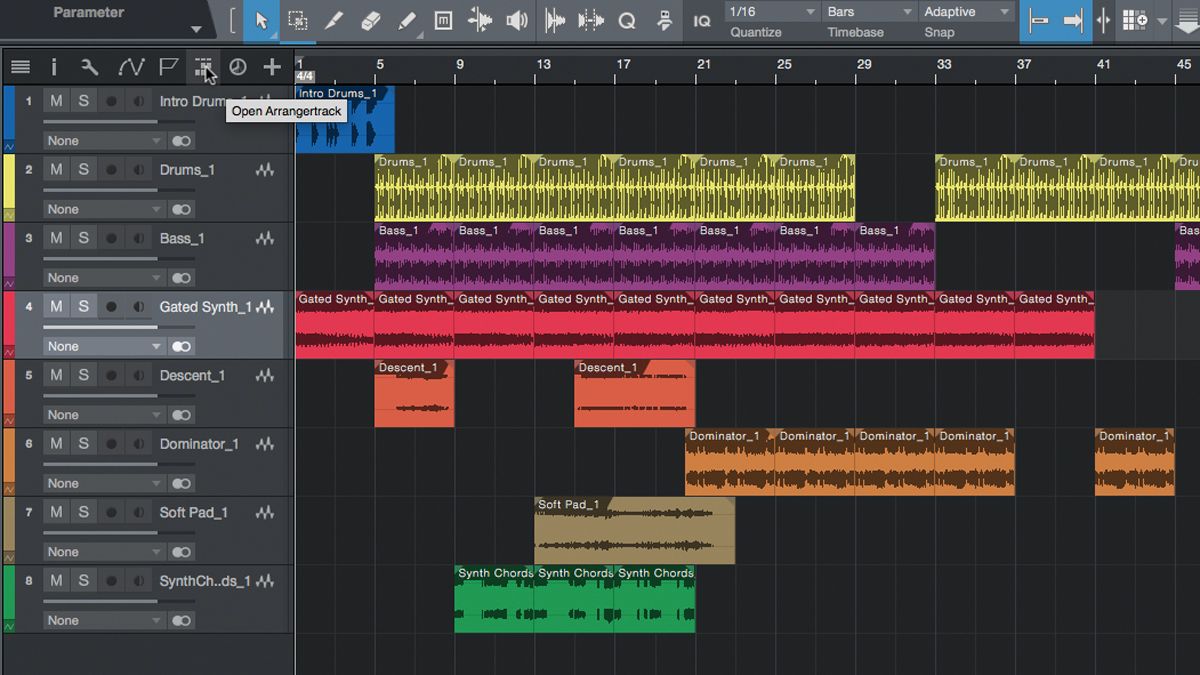Open the track inspector wrench icon
This screenshot has width=1200, height=675.
coord(89,66)
